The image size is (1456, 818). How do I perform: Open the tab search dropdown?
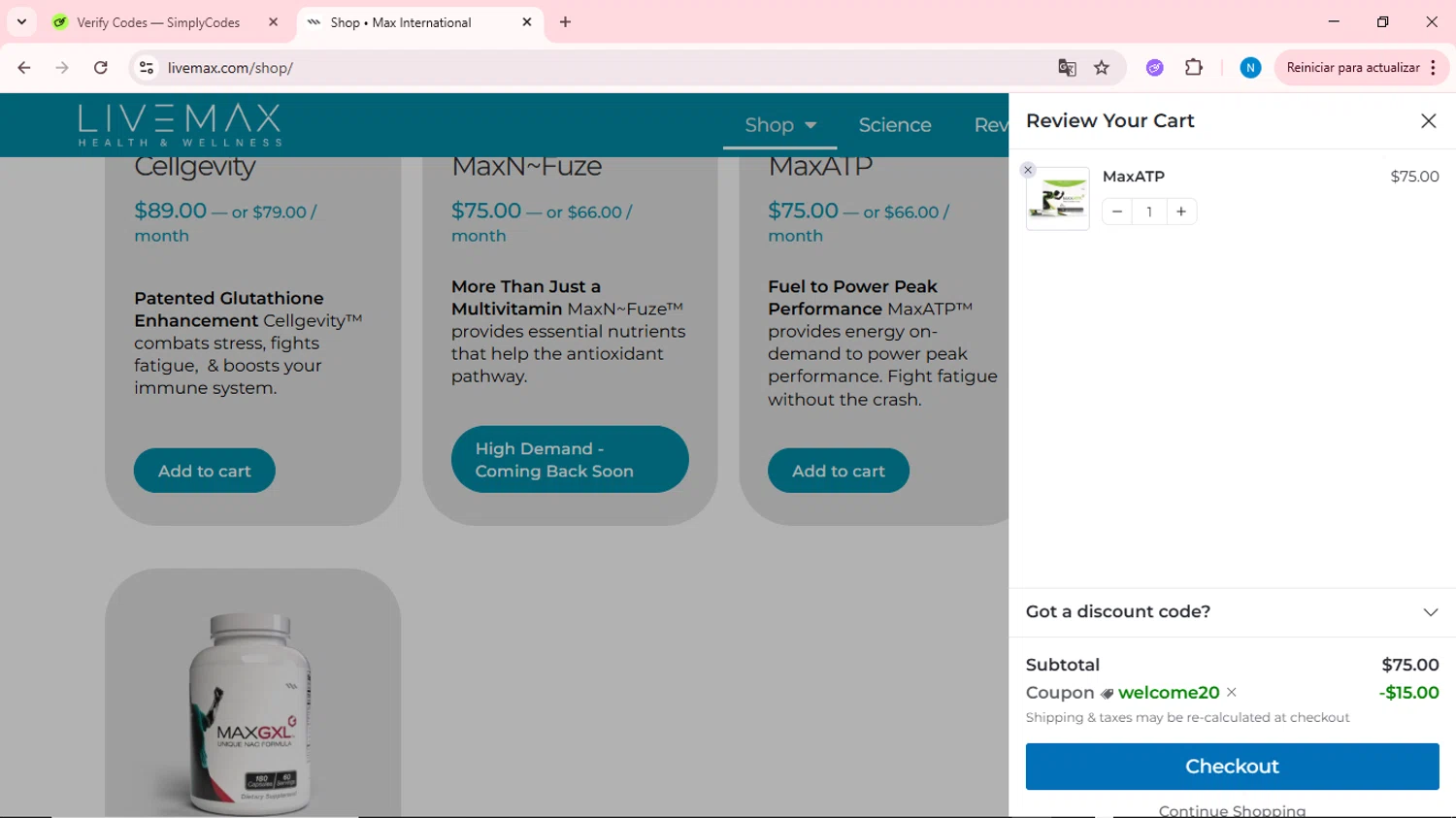coord(21,21)
